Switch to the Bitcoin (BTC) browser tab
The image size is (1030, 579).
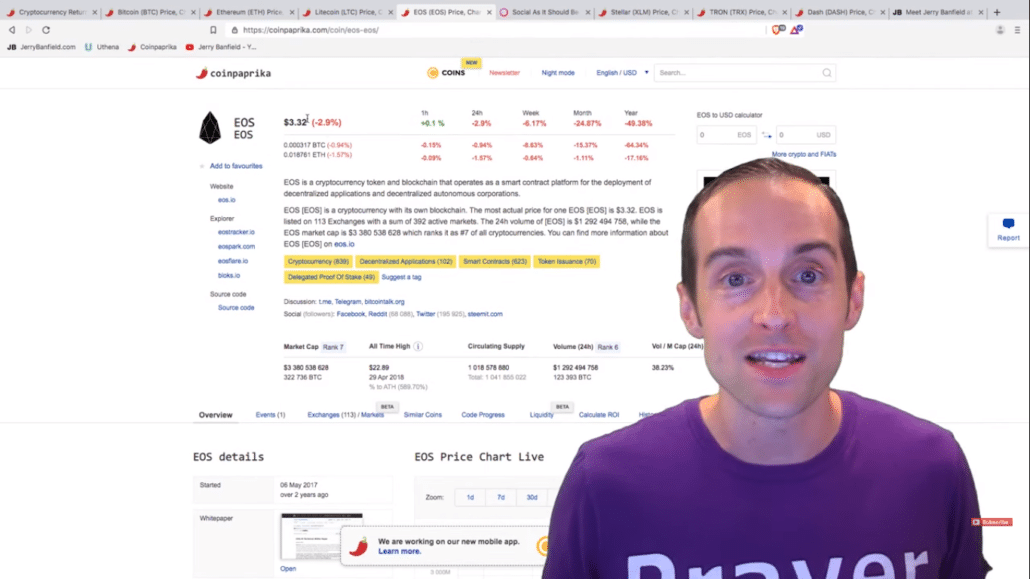click(x=150, y=12)
